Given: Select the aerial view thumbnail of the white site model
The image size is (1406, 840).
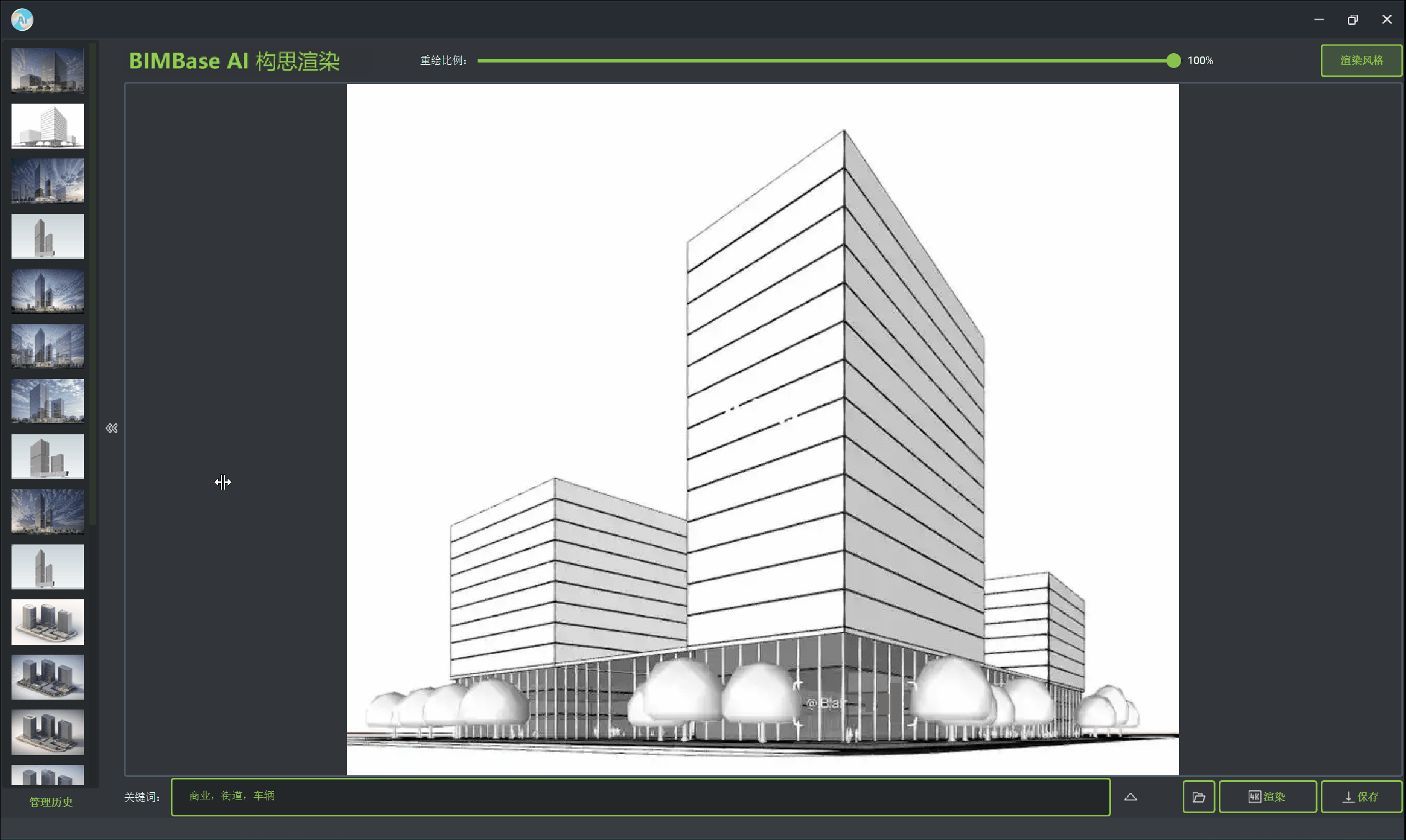Looking at the screenshot, I should click(x=48, y=622).
